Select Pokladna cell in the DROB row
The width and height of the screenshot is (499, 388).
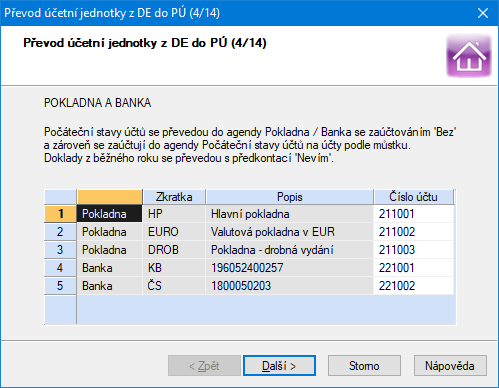coord(110,250)
